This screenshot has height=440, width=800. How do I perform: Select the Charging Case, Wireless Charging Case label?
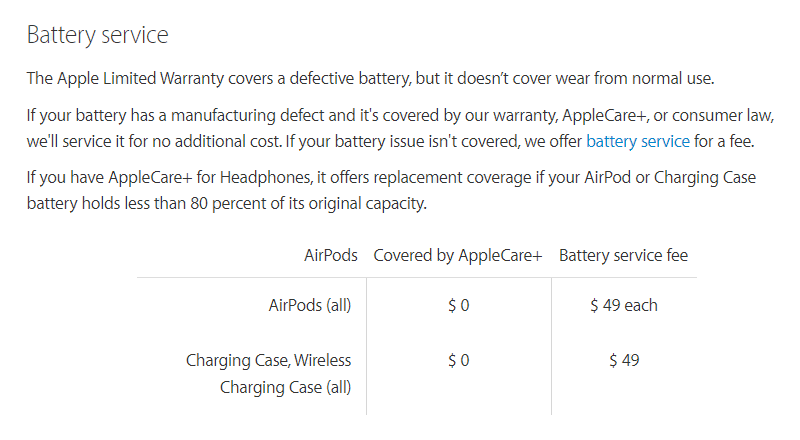click(270, 373)
